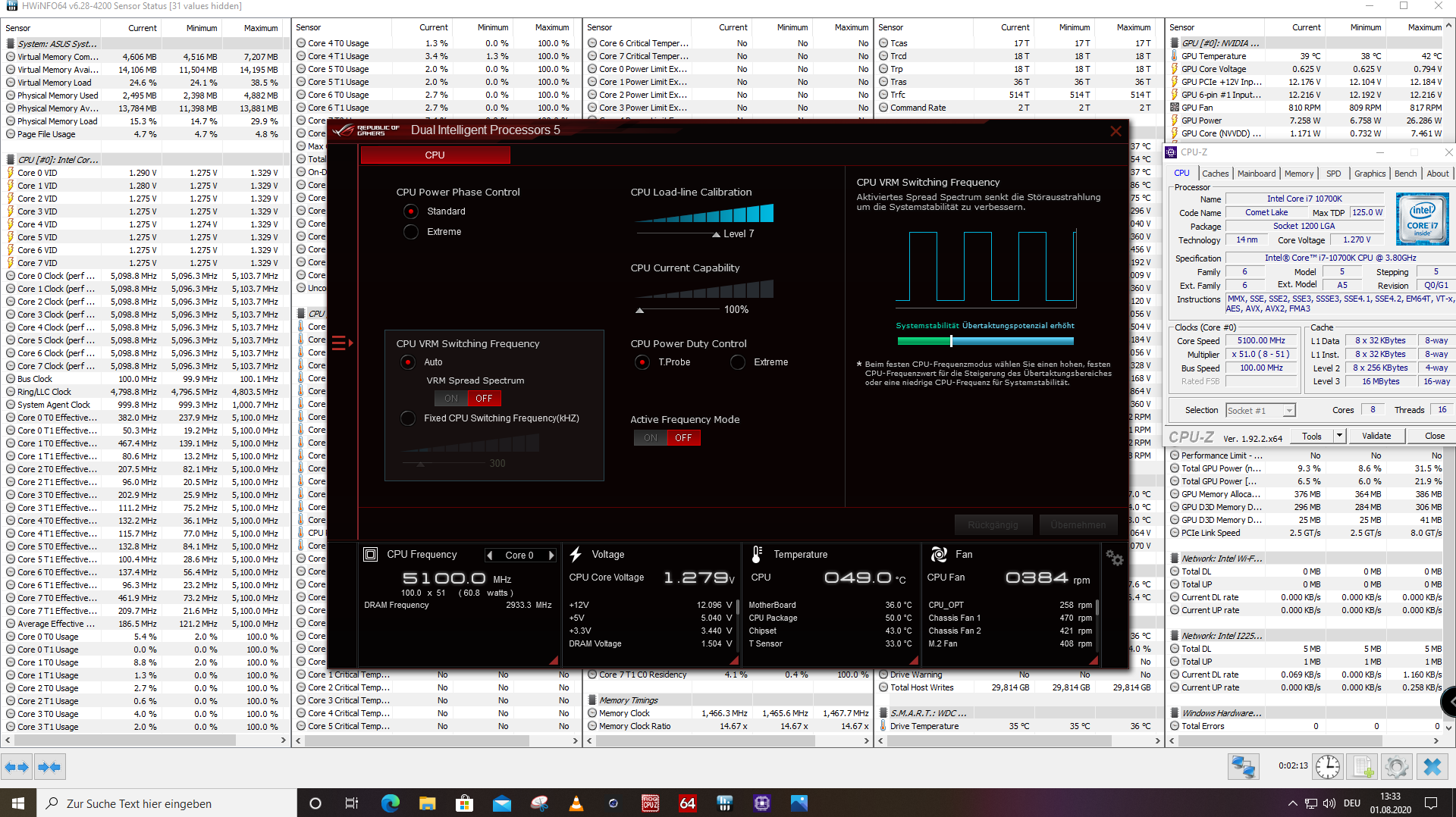Click the CPU-Z Validate button
1456x817 pixels.
point(1376,436)
